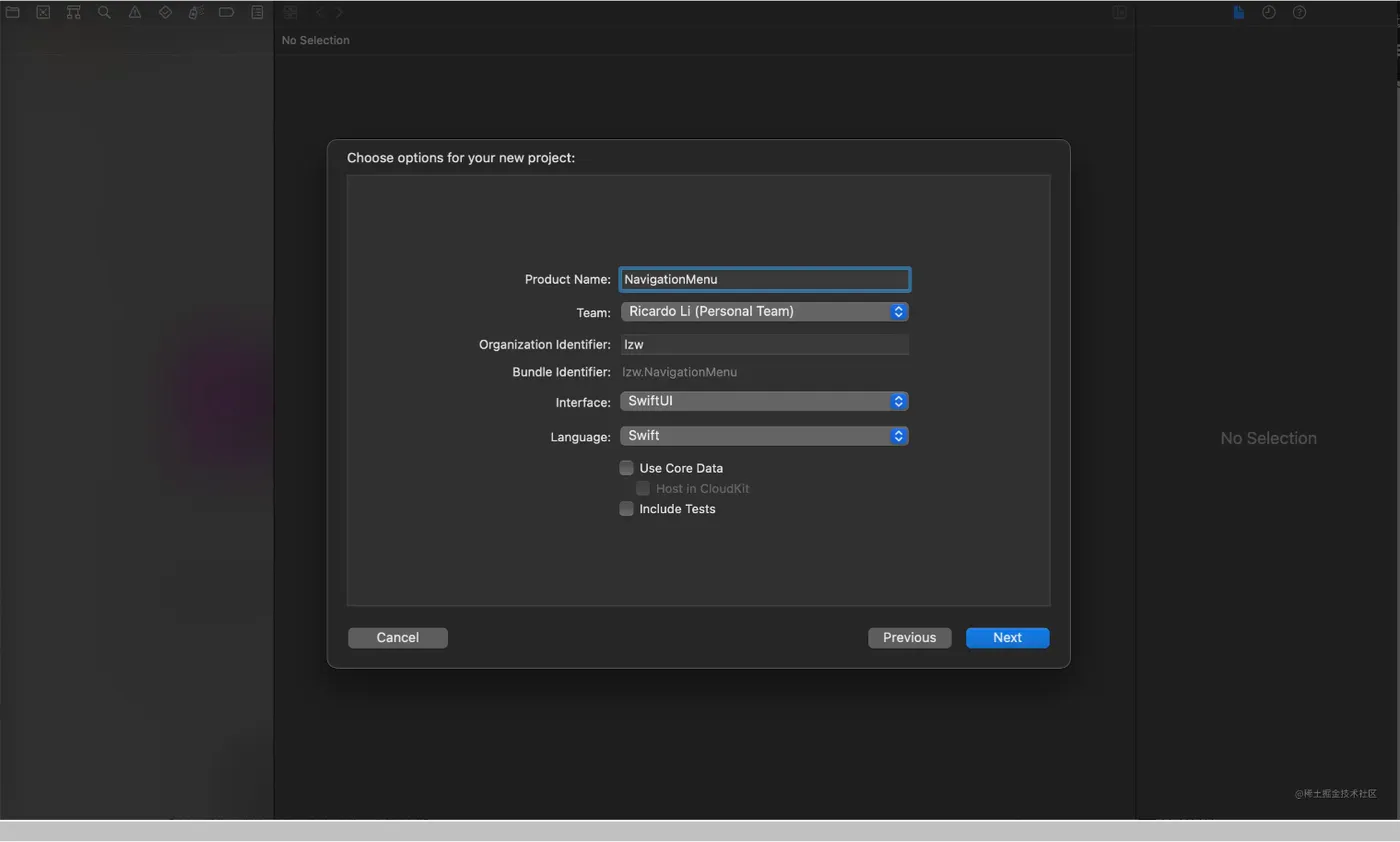Open the Report navigator list icon
This screenshot has height=842, width=1400.
257,13
